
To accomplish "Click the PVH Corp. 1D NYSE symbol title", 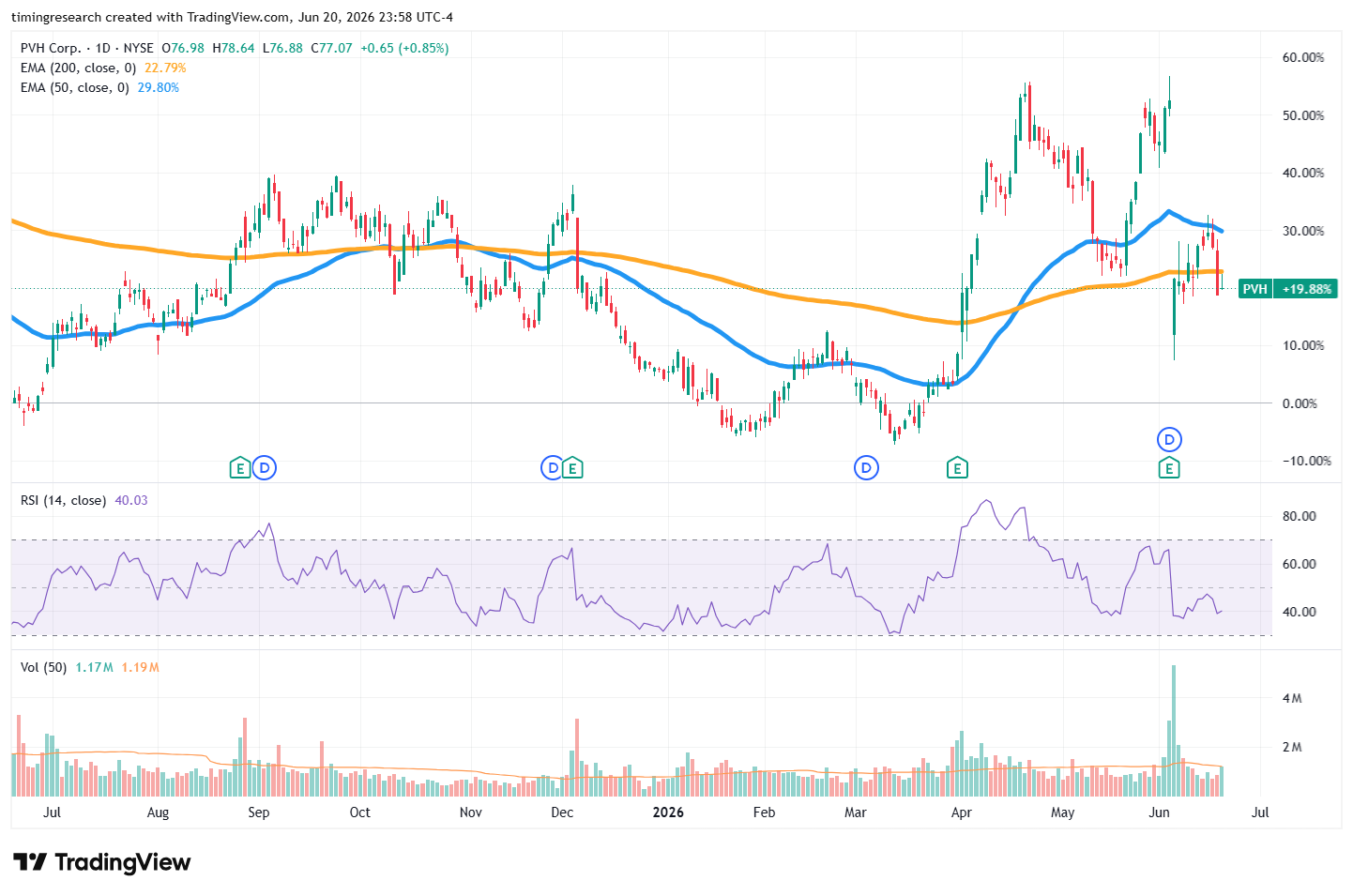I will coord(87,48).
